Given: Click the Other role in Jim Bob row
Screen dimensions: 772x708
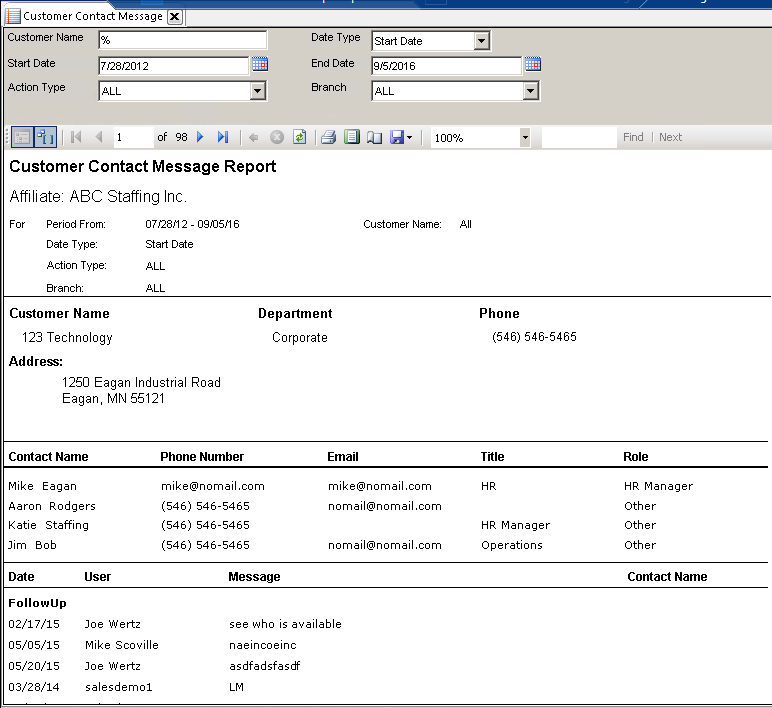Looking at the screenshot, I should [x=640, y=545].
